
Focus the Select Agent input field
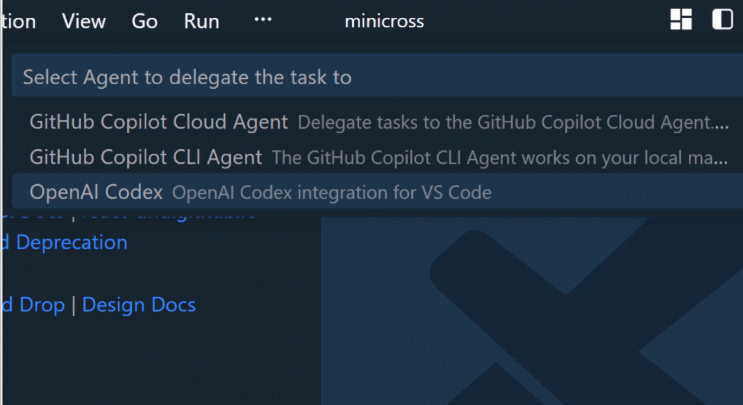click(377, 77)
